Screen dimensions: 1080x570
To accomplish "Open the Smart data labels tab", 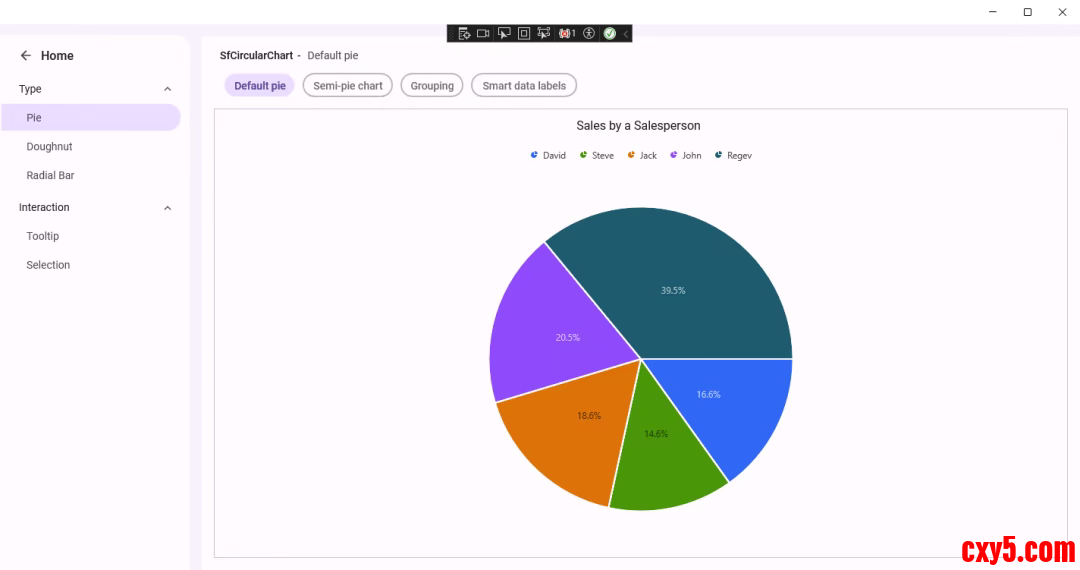I will [524, 86].
